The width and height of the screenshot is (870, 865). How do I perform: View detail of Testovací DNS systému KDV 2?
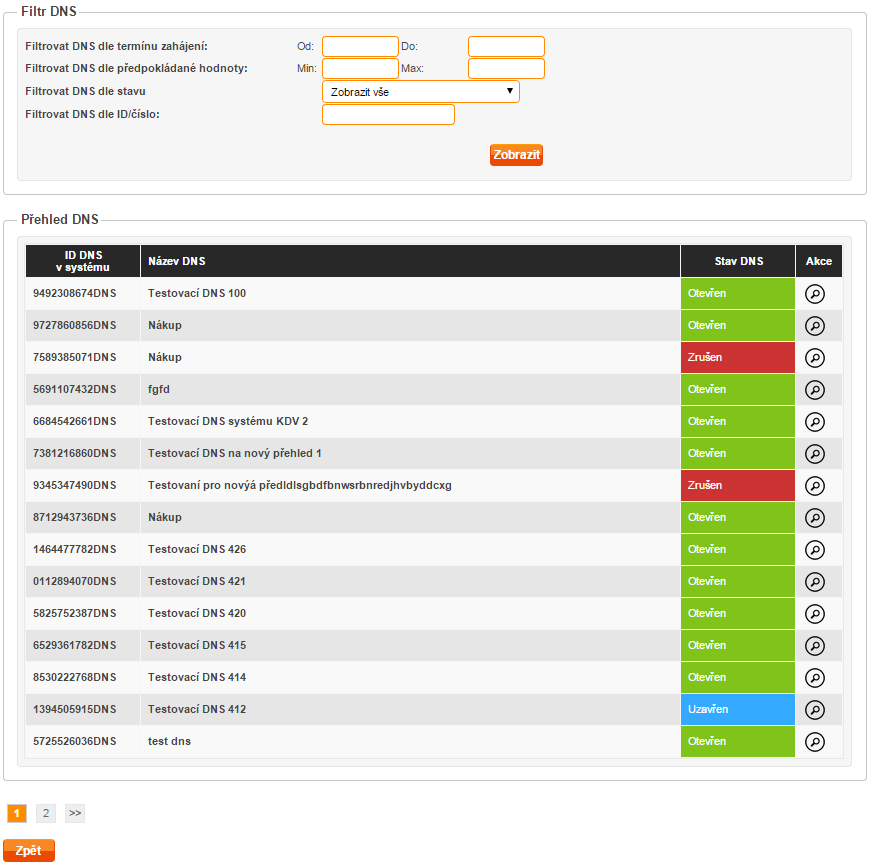(x=815, y=422)
